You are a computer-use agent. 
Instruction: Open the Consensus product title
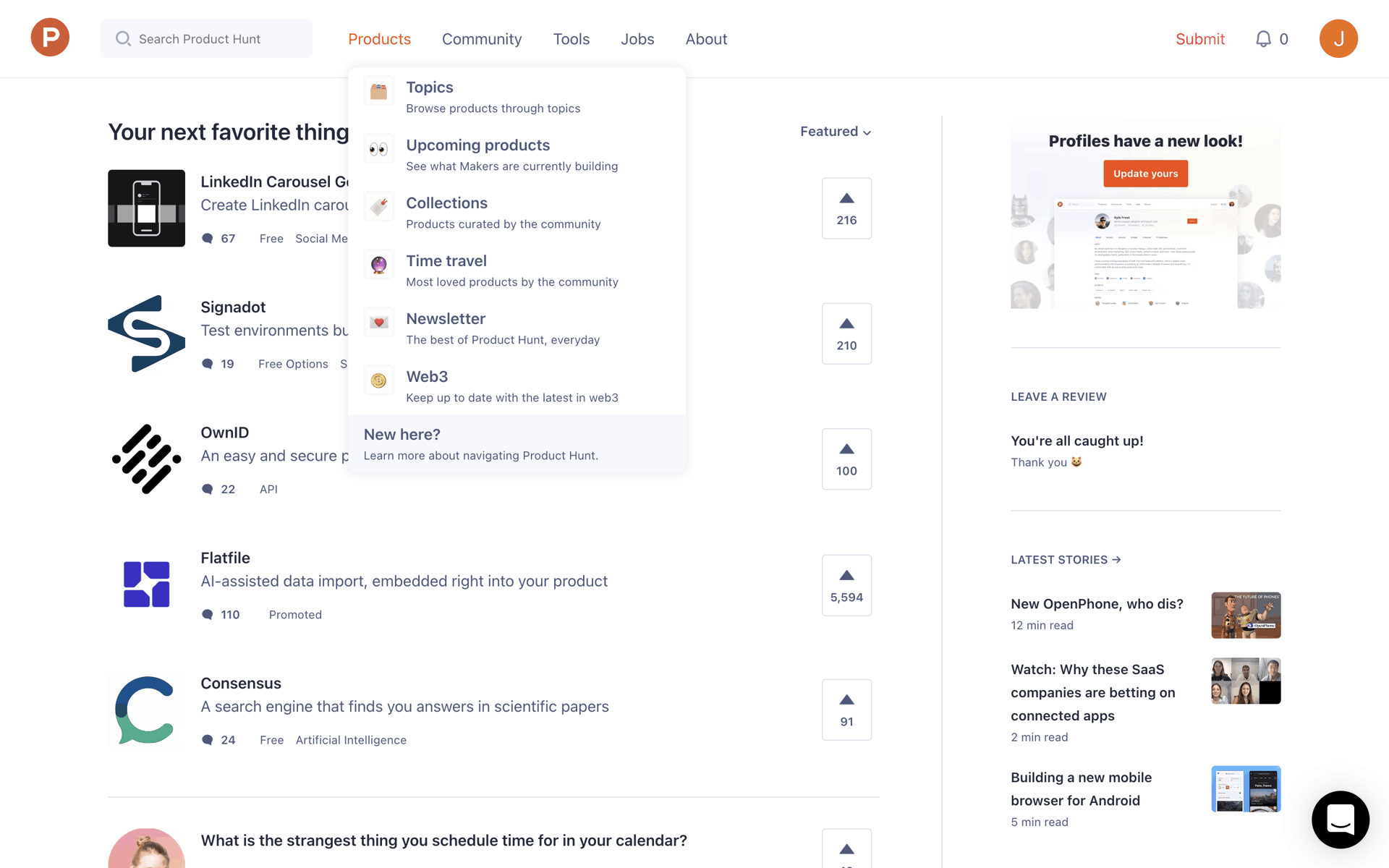click(x=241, y=684)
